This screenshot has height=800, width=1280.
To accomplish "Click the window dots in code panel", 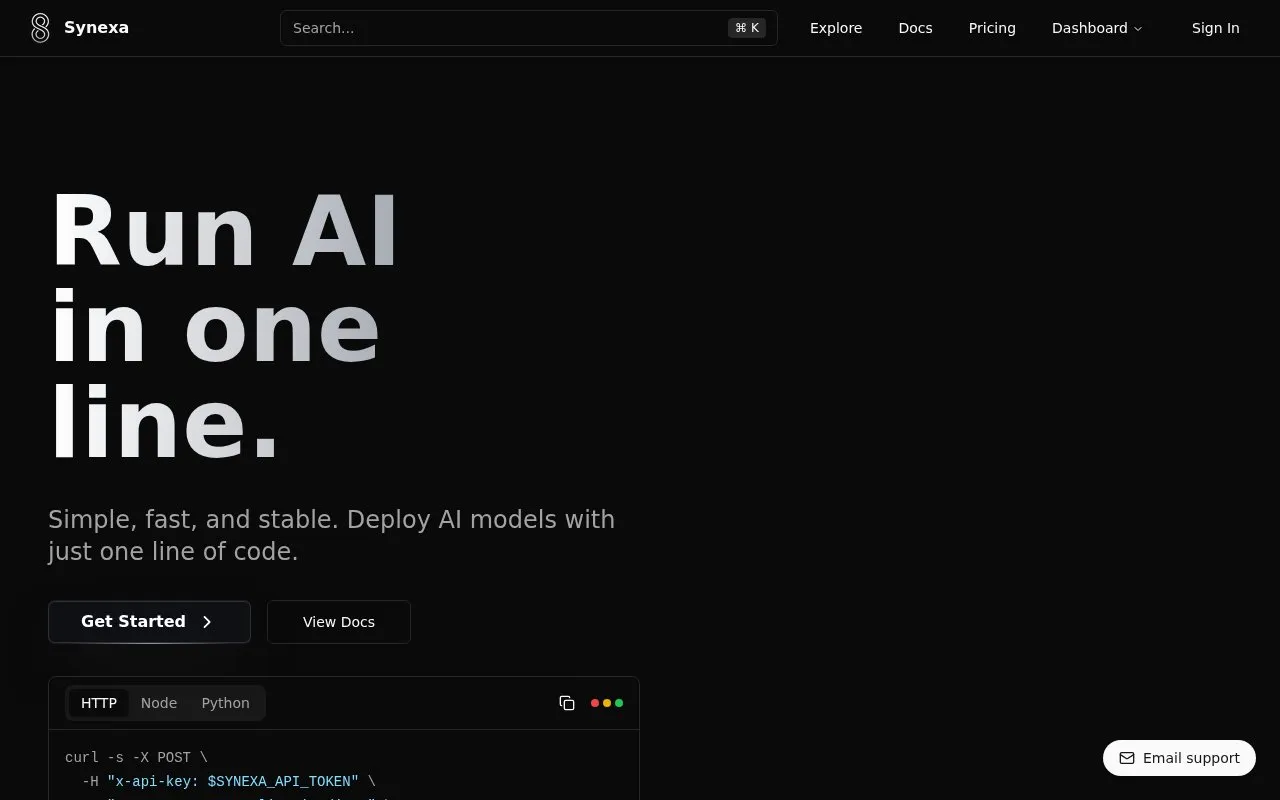I will [607, 703].
